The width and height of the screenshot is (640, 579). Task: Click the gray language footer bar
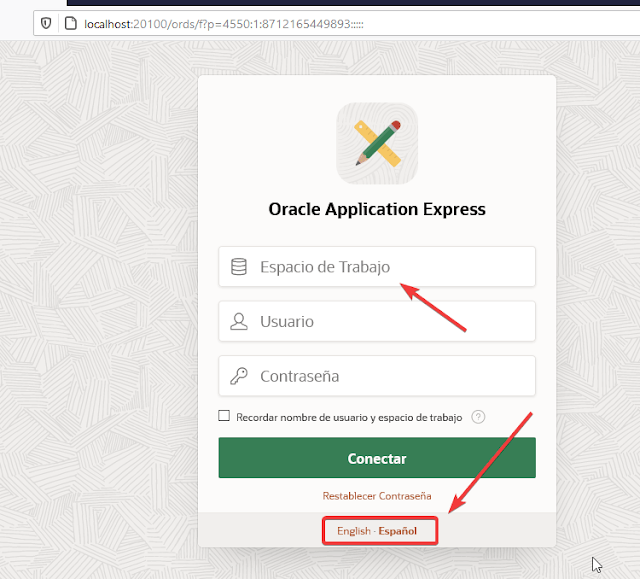[500, 530]
